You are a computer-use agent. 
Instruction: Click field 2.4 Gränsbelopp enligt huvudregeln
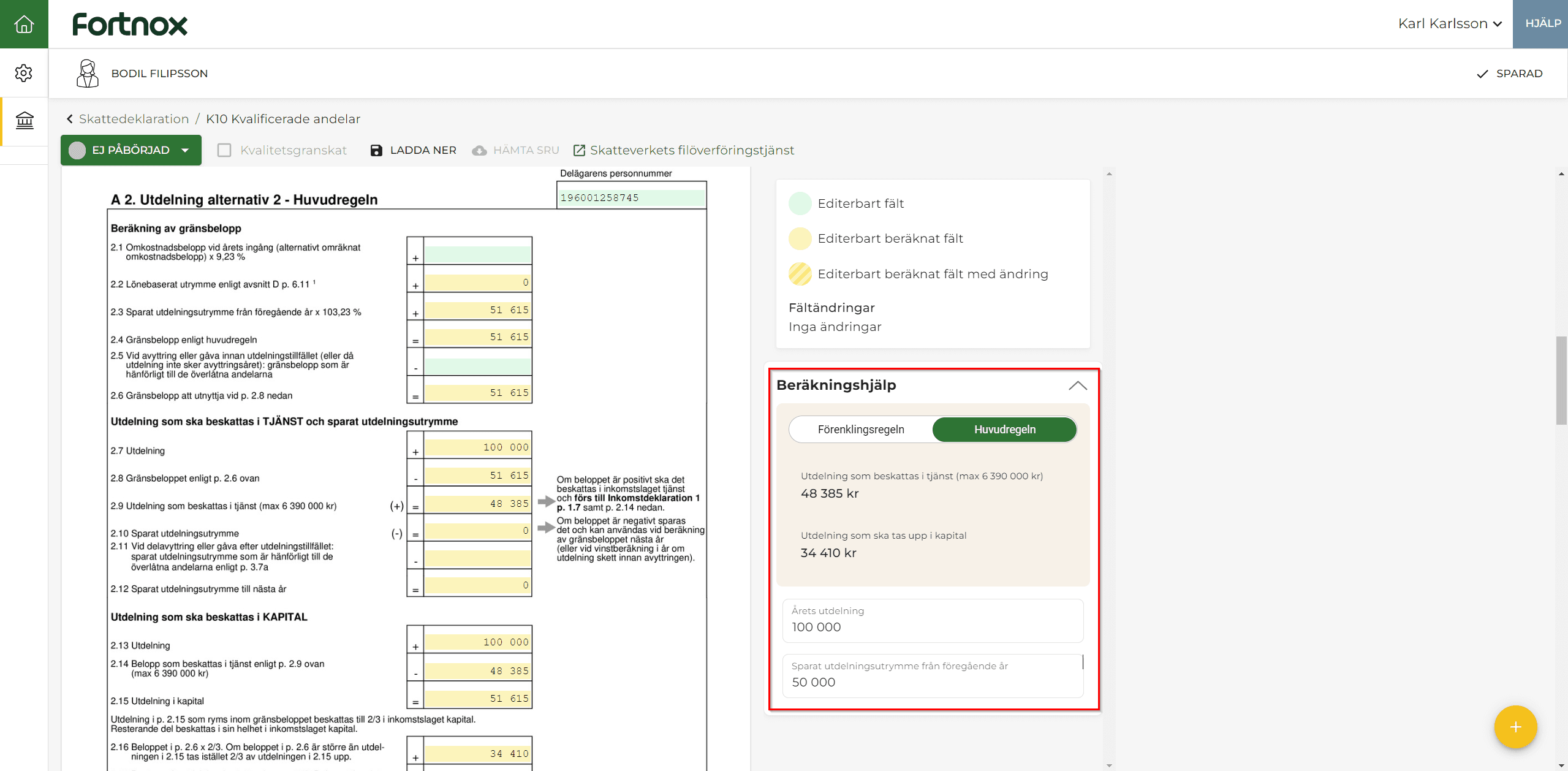point(478,337)
